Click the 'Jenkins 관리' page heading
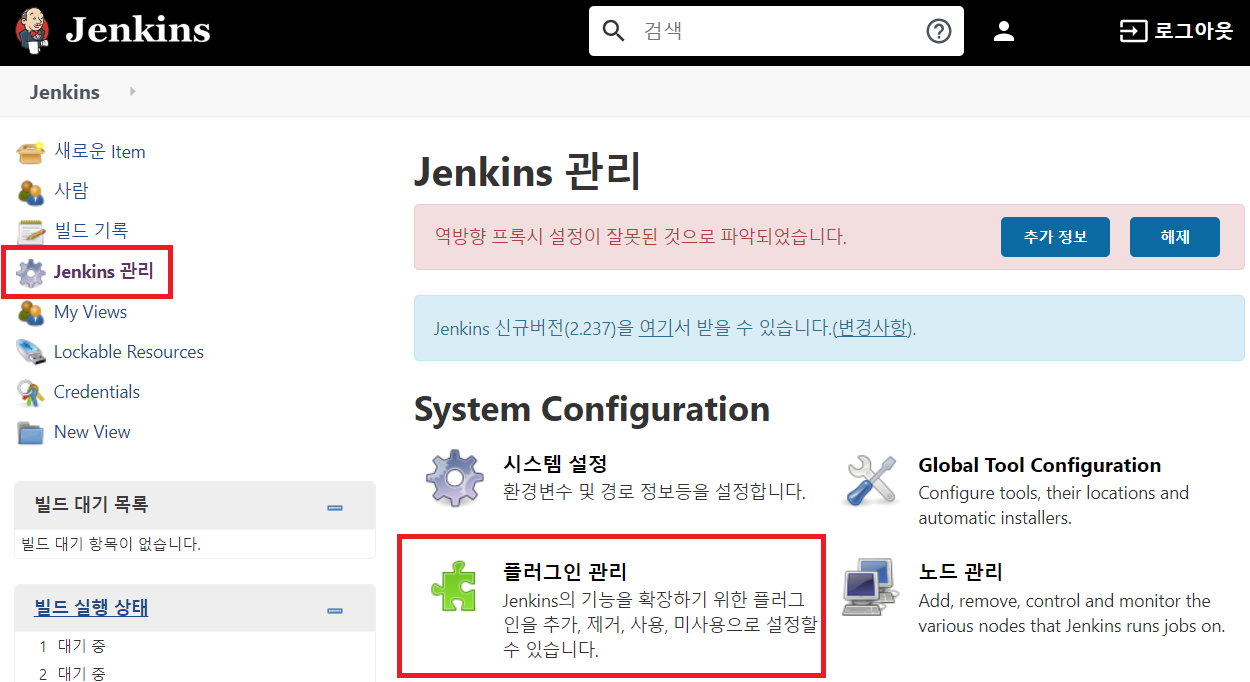This screenshot has height=682, width=1250. 527,171
